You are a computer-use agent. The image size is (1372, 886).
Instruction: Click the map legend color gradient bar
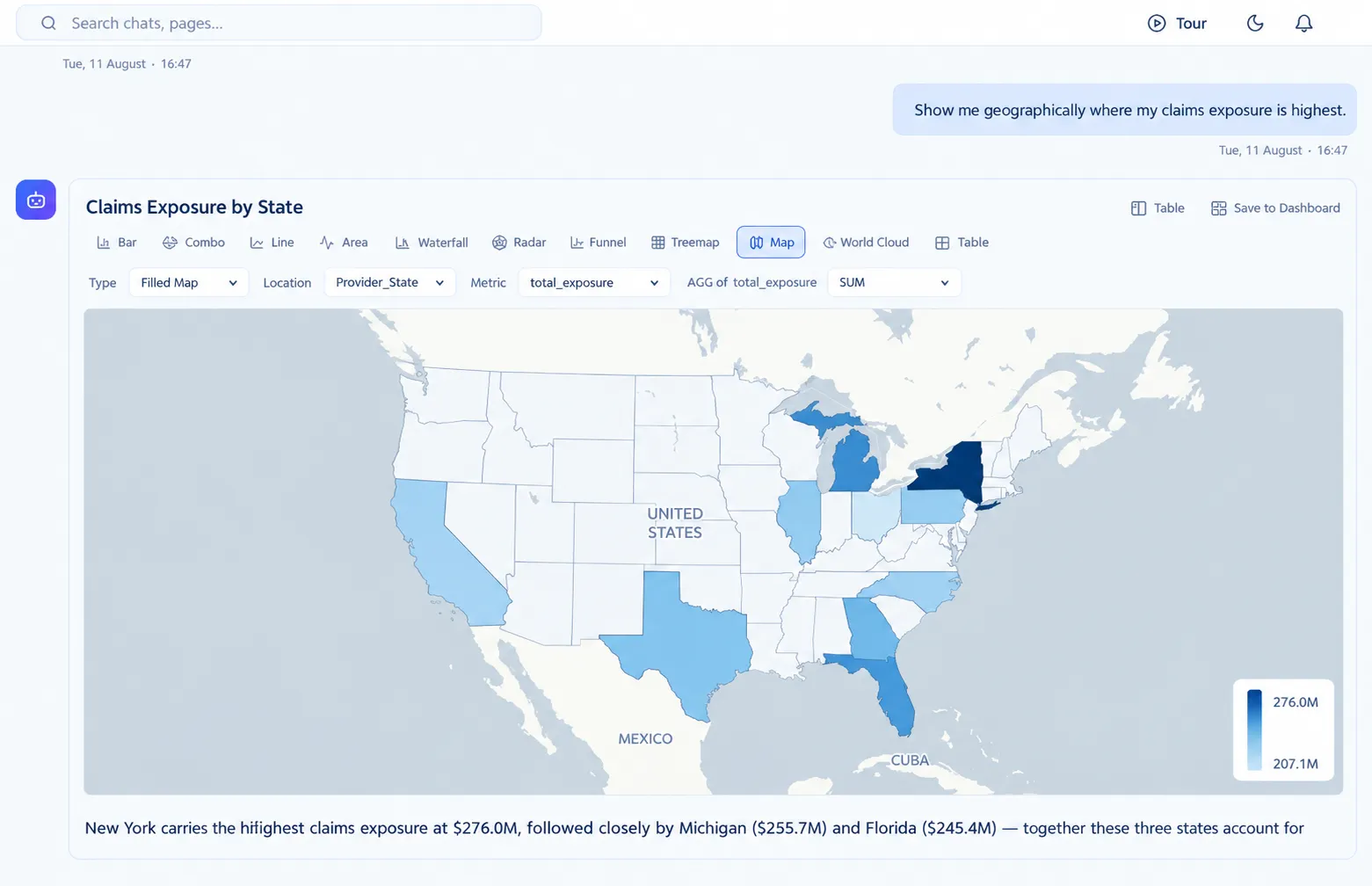1254,730
